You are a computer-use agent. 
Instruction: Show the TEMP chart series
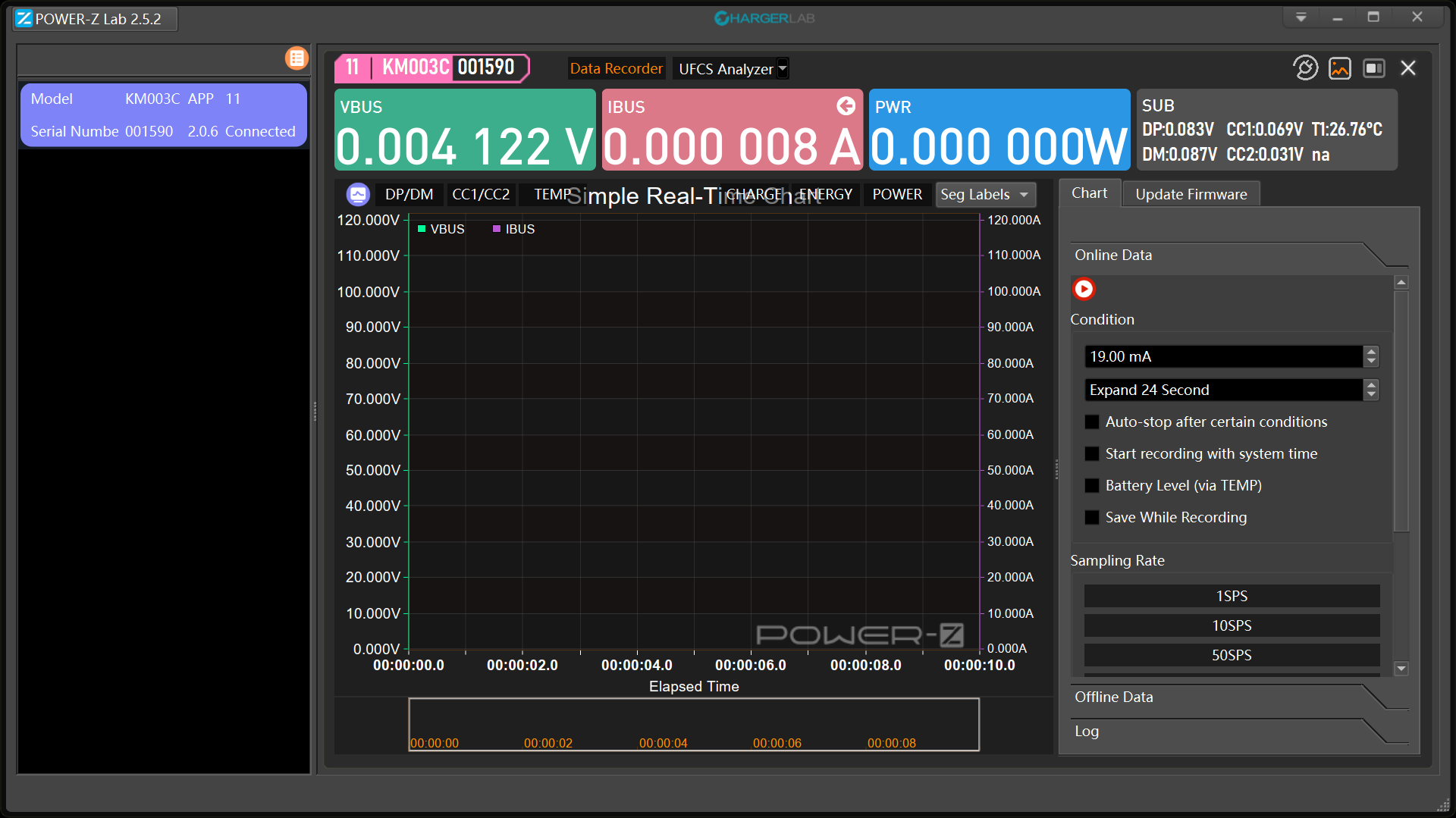(x=552, y=195)
